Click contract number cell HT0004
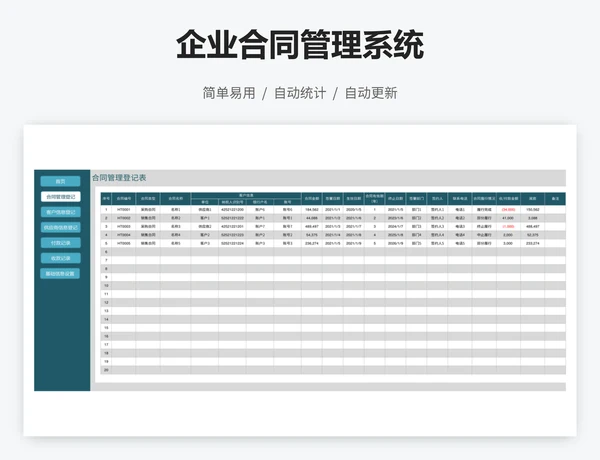Image resolution: width=600 pixels, height=460 pixels. [124, 235]
